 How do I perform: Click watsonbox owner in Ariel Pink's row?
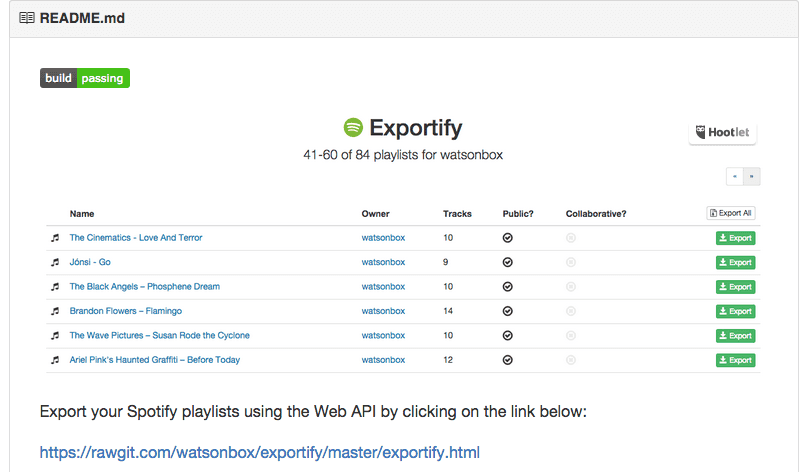pyautogui.click(x=383, y=360)
